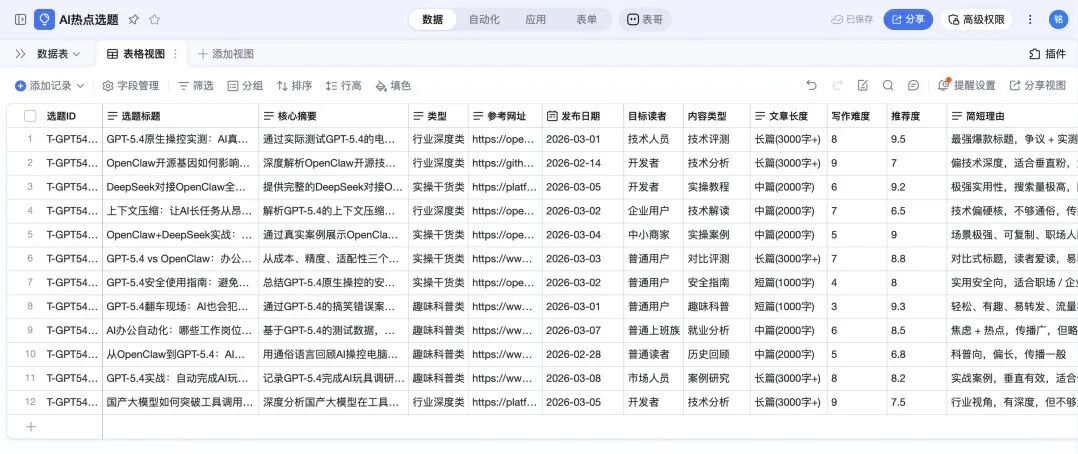Open the 插件 plugins panel
This screenshot has height=454, width=1078.
(1047, 53)
